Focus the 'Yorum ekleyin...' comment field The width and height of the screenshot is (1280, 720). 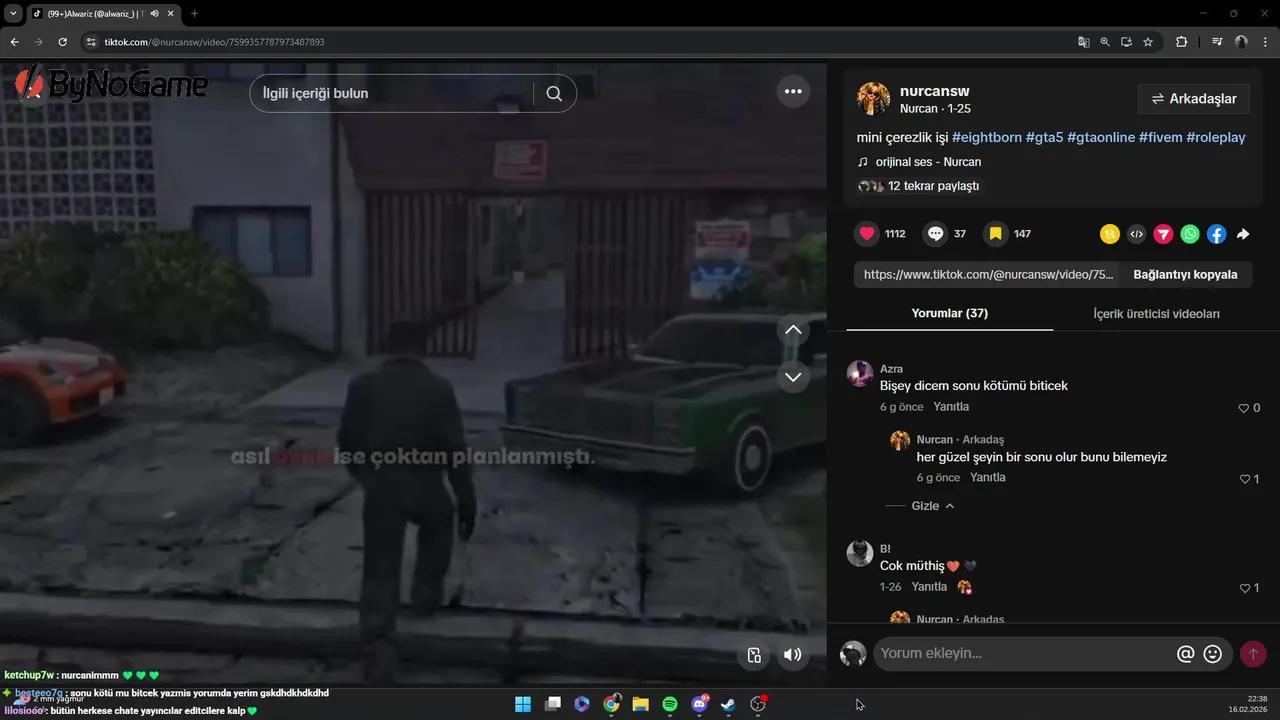tap(1020, 654)
